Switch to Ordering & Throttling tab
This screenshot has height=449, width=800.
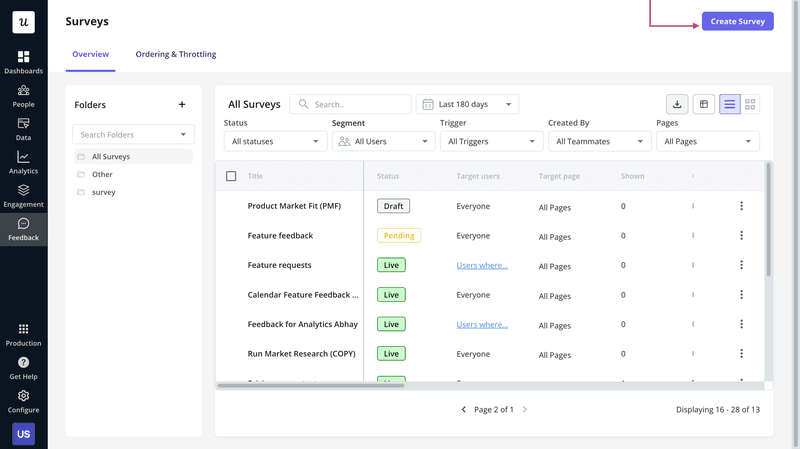176,54
